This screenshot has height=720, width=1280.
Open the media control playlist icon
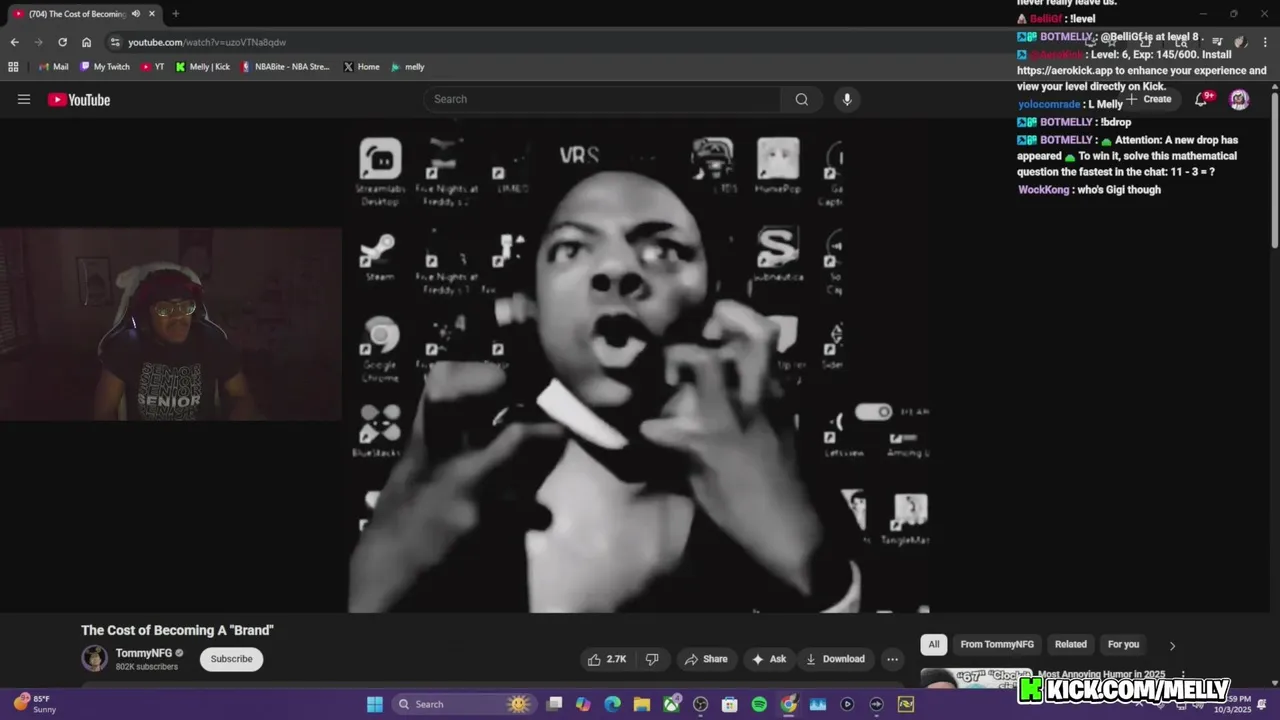(1217, 42)
